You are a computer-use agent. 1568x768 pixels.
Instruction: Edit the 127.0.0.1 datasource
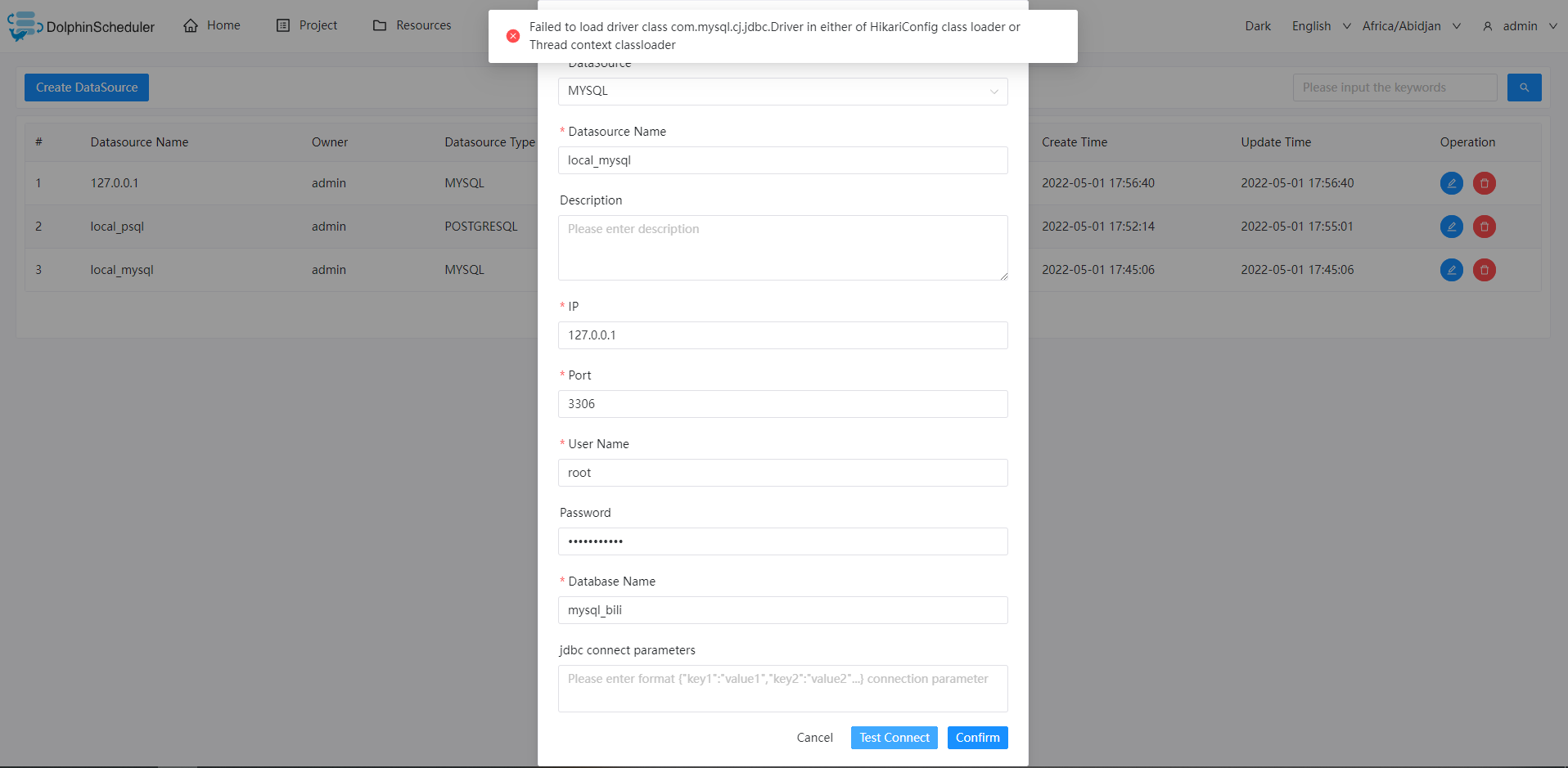click(1451, 183)
